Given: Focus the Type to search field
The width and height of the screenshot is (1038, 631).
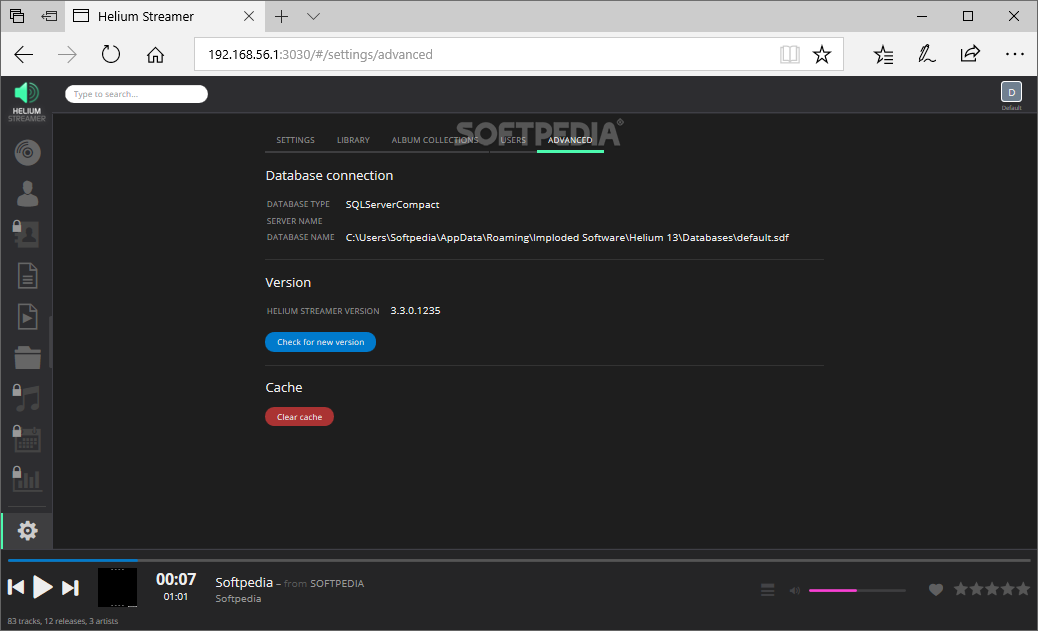Looking at the screenshot, I should (x=136, y=94).
